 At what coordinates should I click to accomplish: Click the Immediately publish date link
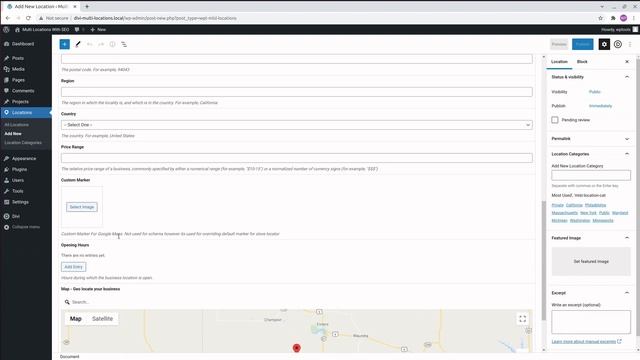600,106
